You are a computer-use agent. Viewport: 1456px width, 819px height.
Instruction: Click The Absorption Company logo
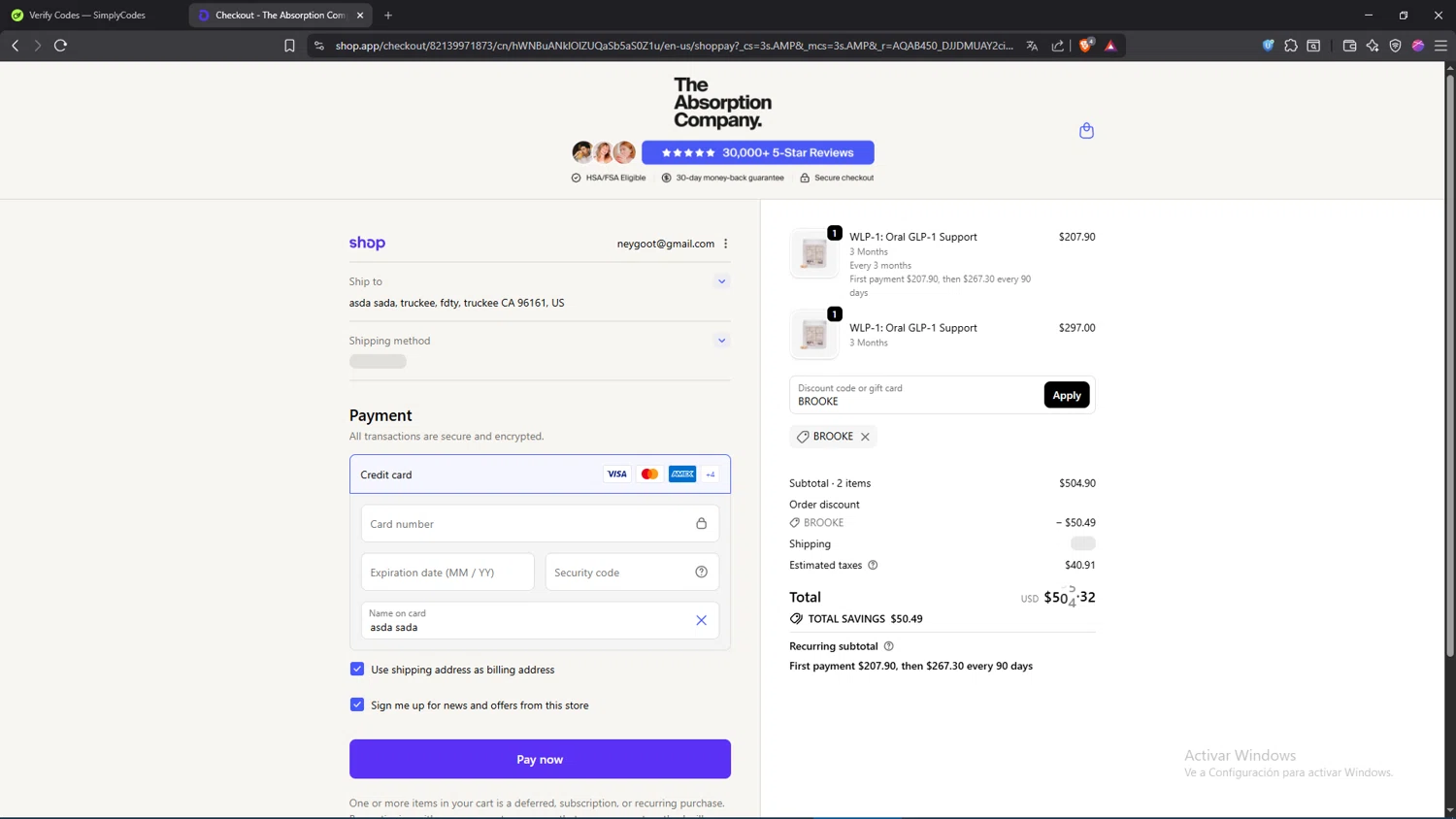(723, 103)
